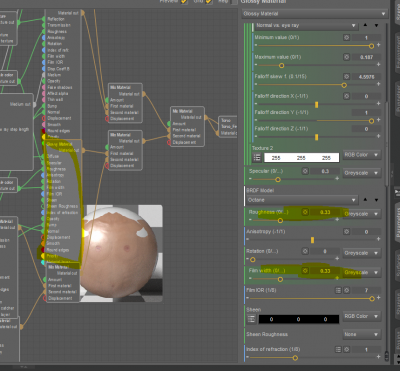This screenshot has width=400, height=371.
Task: Click the Anisotropy gear icon
Action: tap(347, 232)
